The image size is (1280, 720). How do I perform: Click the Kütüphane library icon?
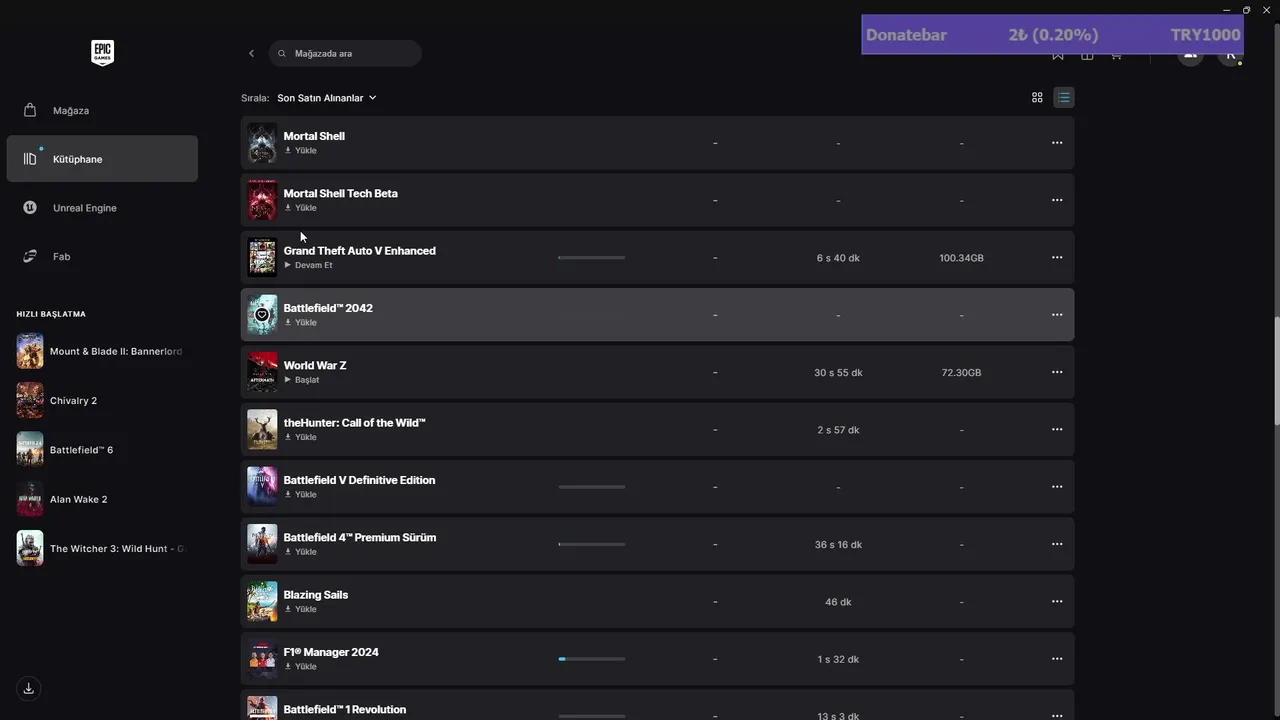pos(30,159)
